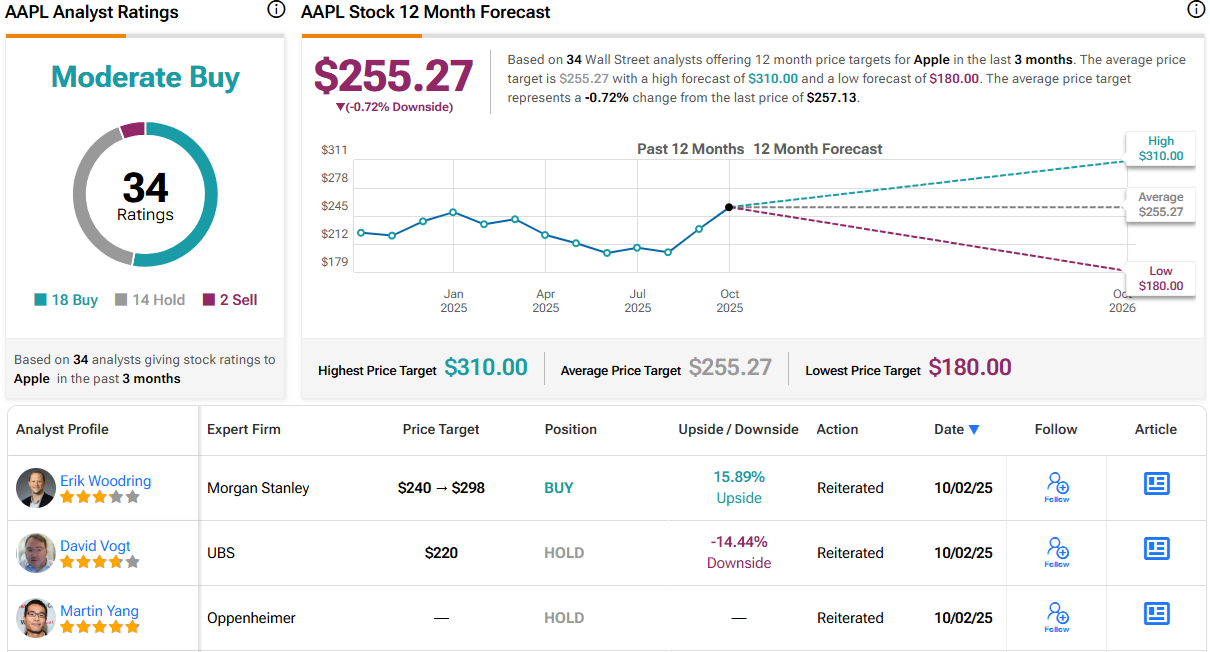Click the Oct 2025 chart data point
Viewport: 1210px width, 652px height.
tap(730, 207)
